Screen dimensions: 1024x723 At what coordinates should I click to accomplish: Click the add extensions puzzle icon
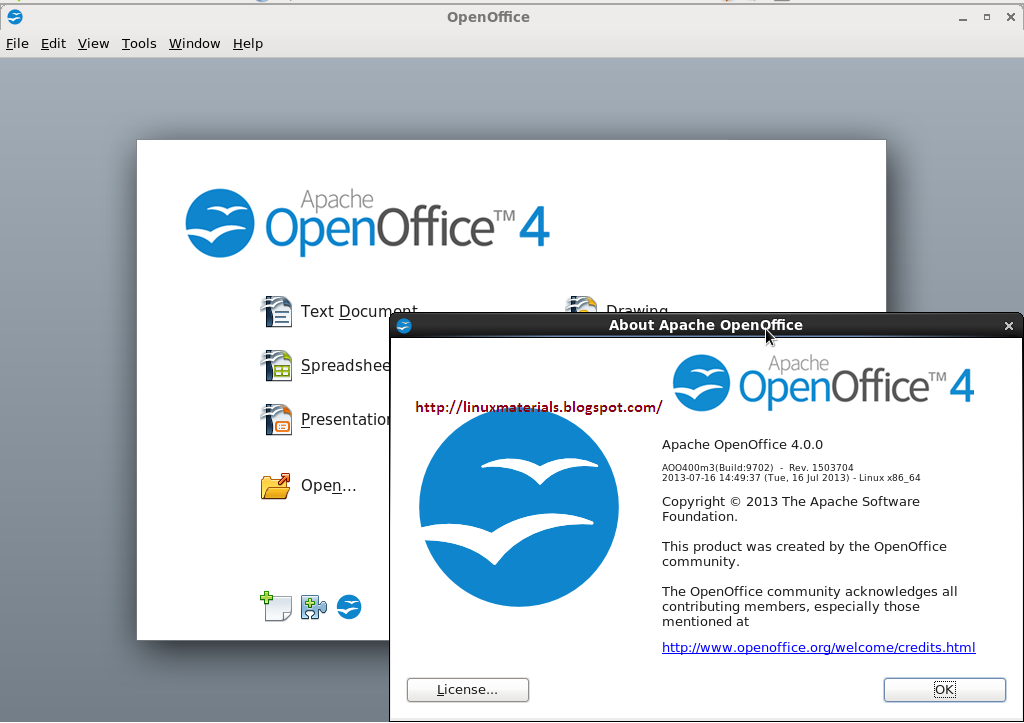(x=313, y=607)
